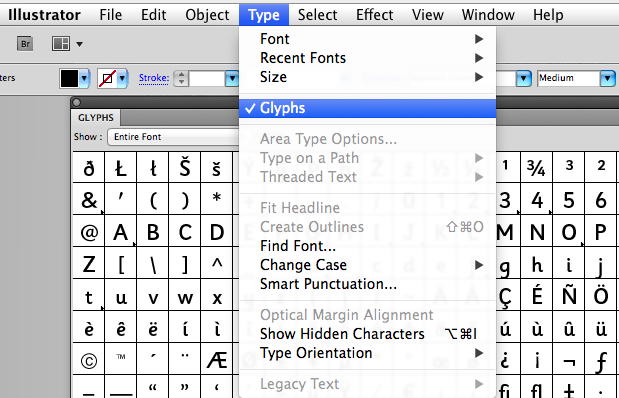Click the stroke weight input field
The image size is (619, 398).
pyautogui.click(x=207, y=78)
